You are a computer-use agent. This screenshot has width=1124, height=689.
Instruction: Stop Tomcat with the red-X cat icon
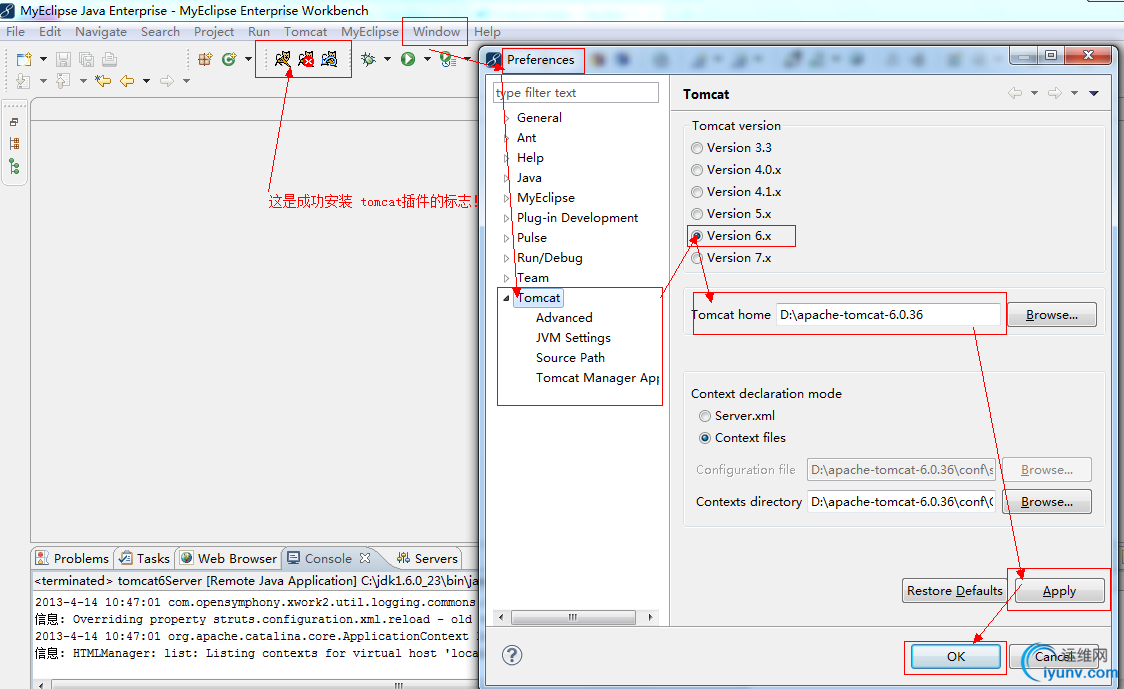[306, 59]
